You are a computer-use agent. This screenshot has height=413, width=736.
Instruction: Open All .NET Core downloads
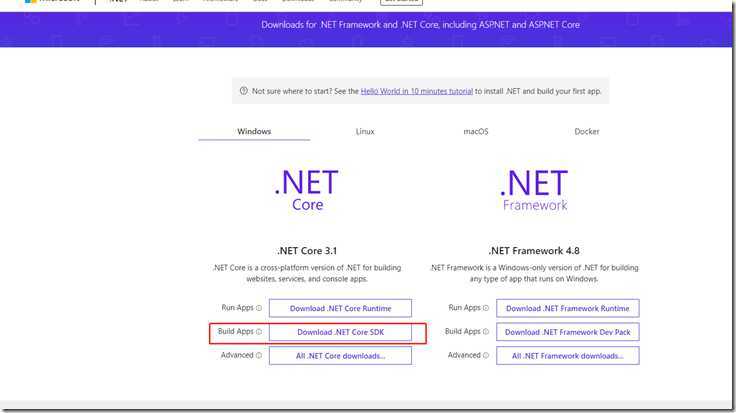coord(340,356)
